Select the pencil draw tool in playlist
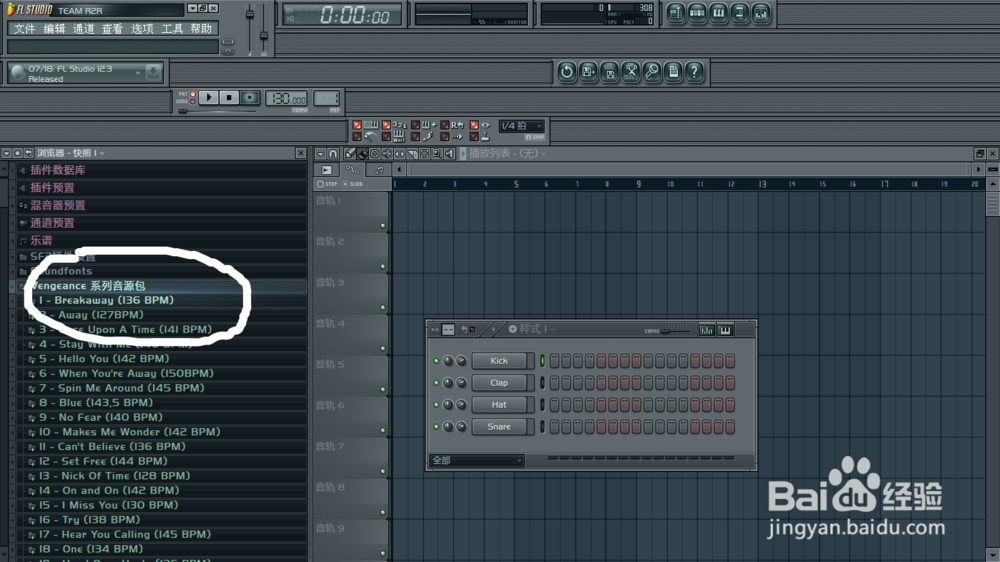This screenshot has width=1000, height=562. pyautogui.click(x=350, y=154)
